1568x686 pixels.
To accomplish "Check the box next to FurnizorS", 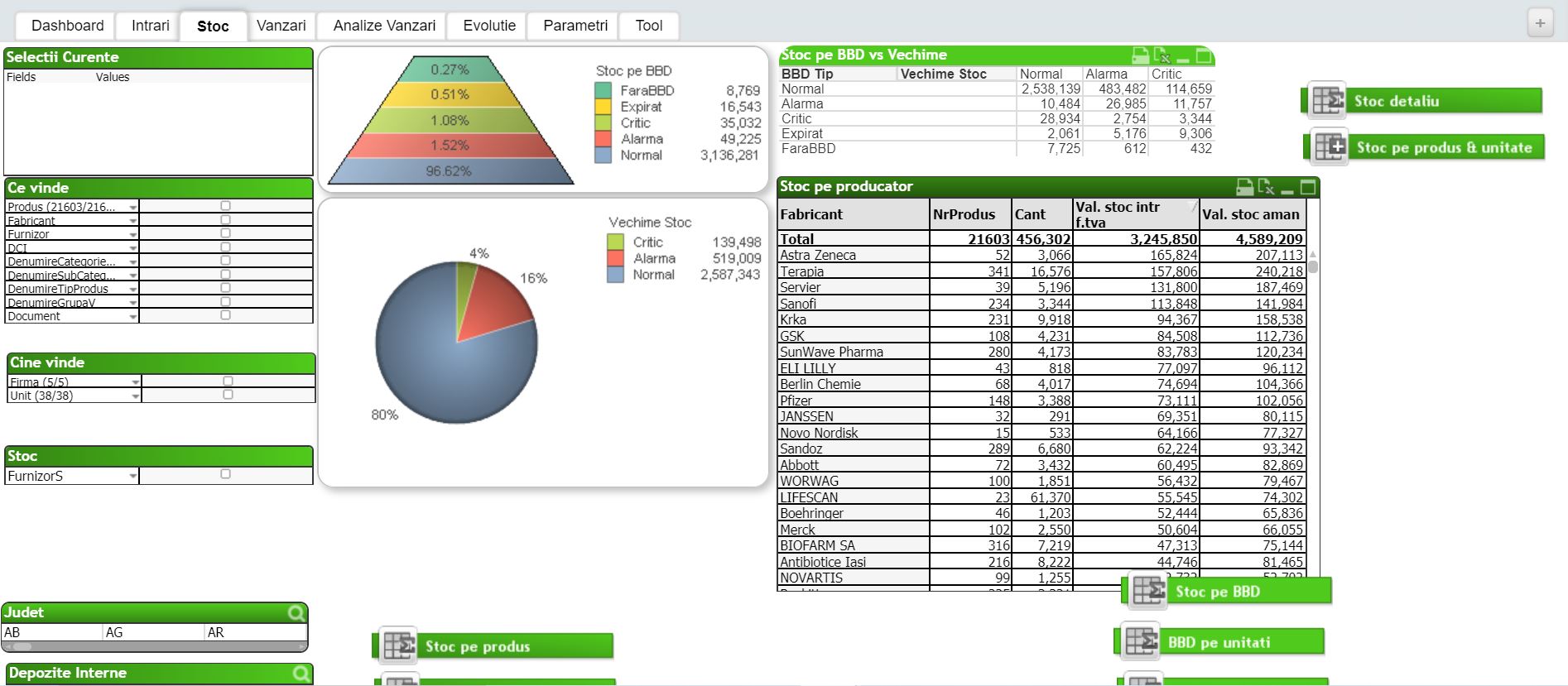I will pyautogui.click(x=225, y=475).
